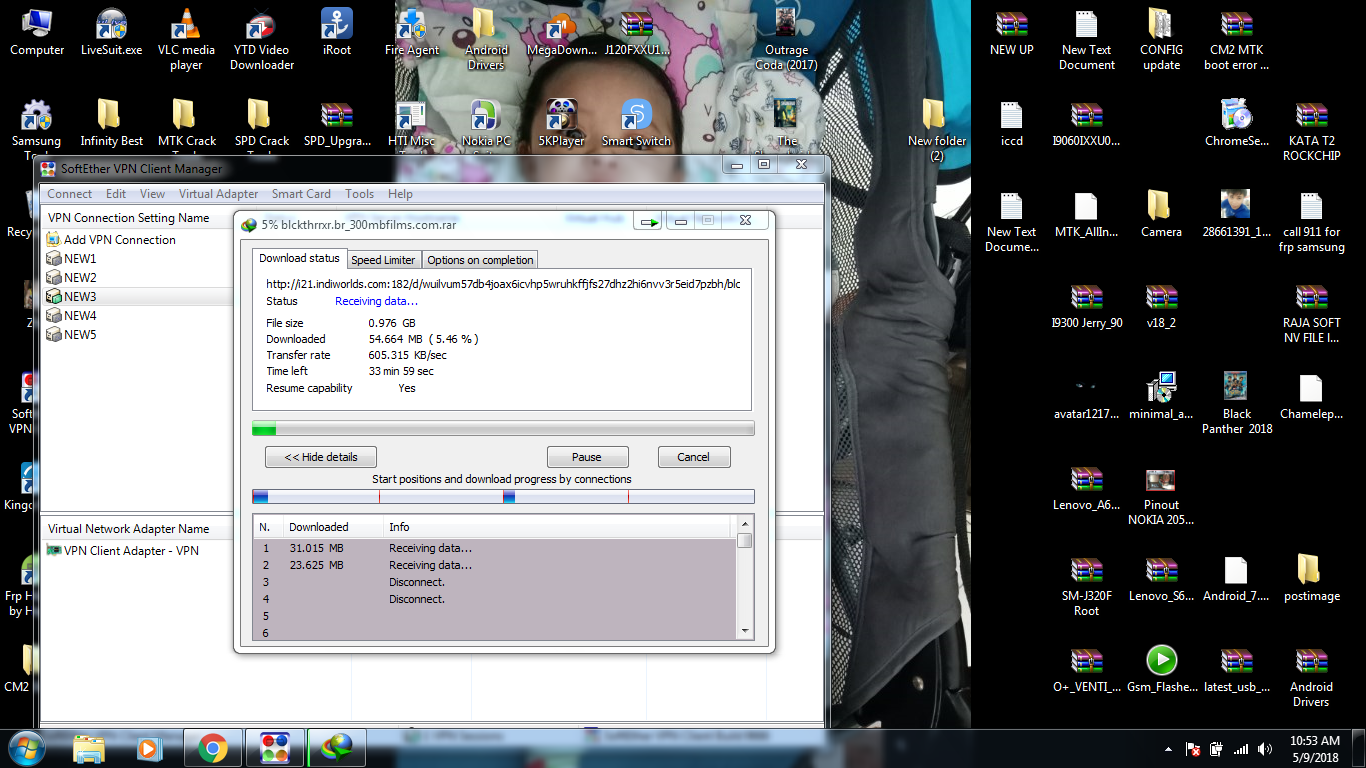Open Black Panther 2018 icon
This screenshot has width=1366, height=768.
coord(1237,404)
